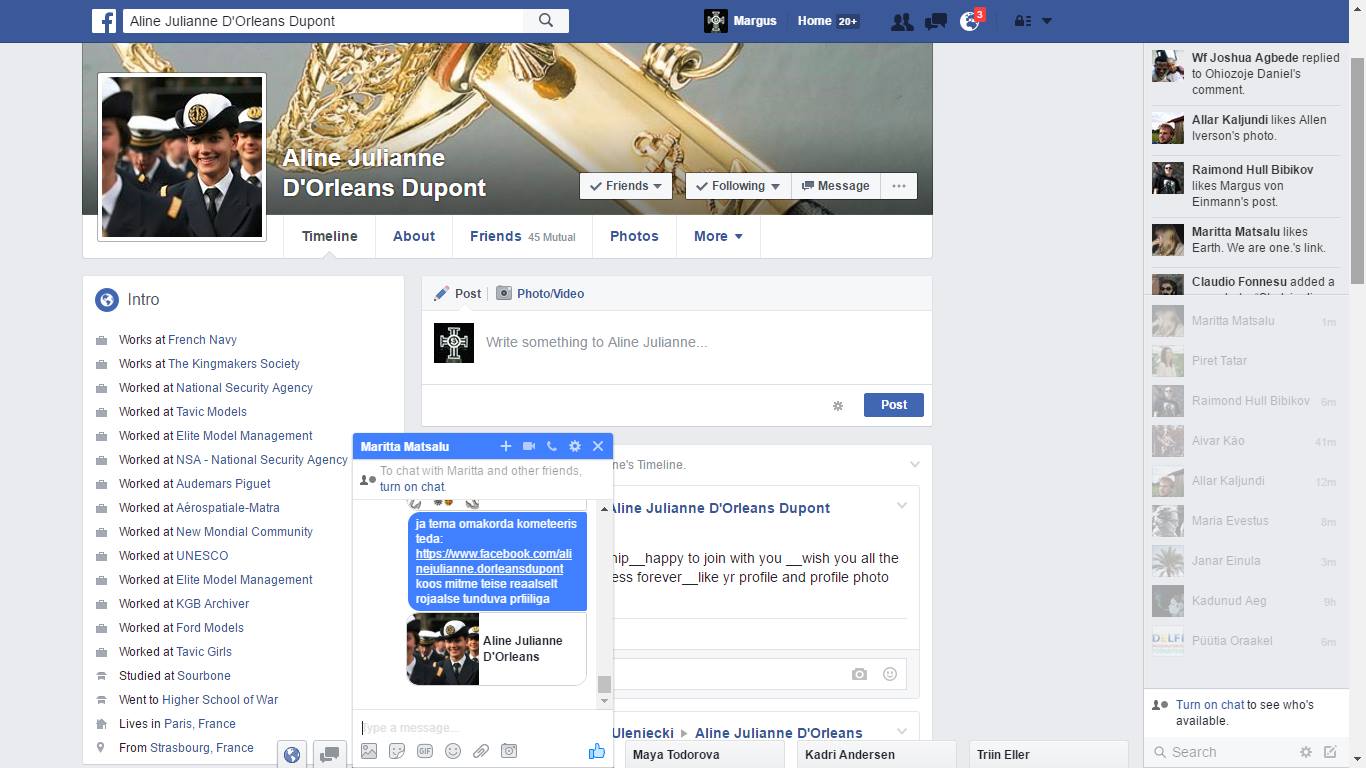Close the Maritta Matsalu chat window

598,446
